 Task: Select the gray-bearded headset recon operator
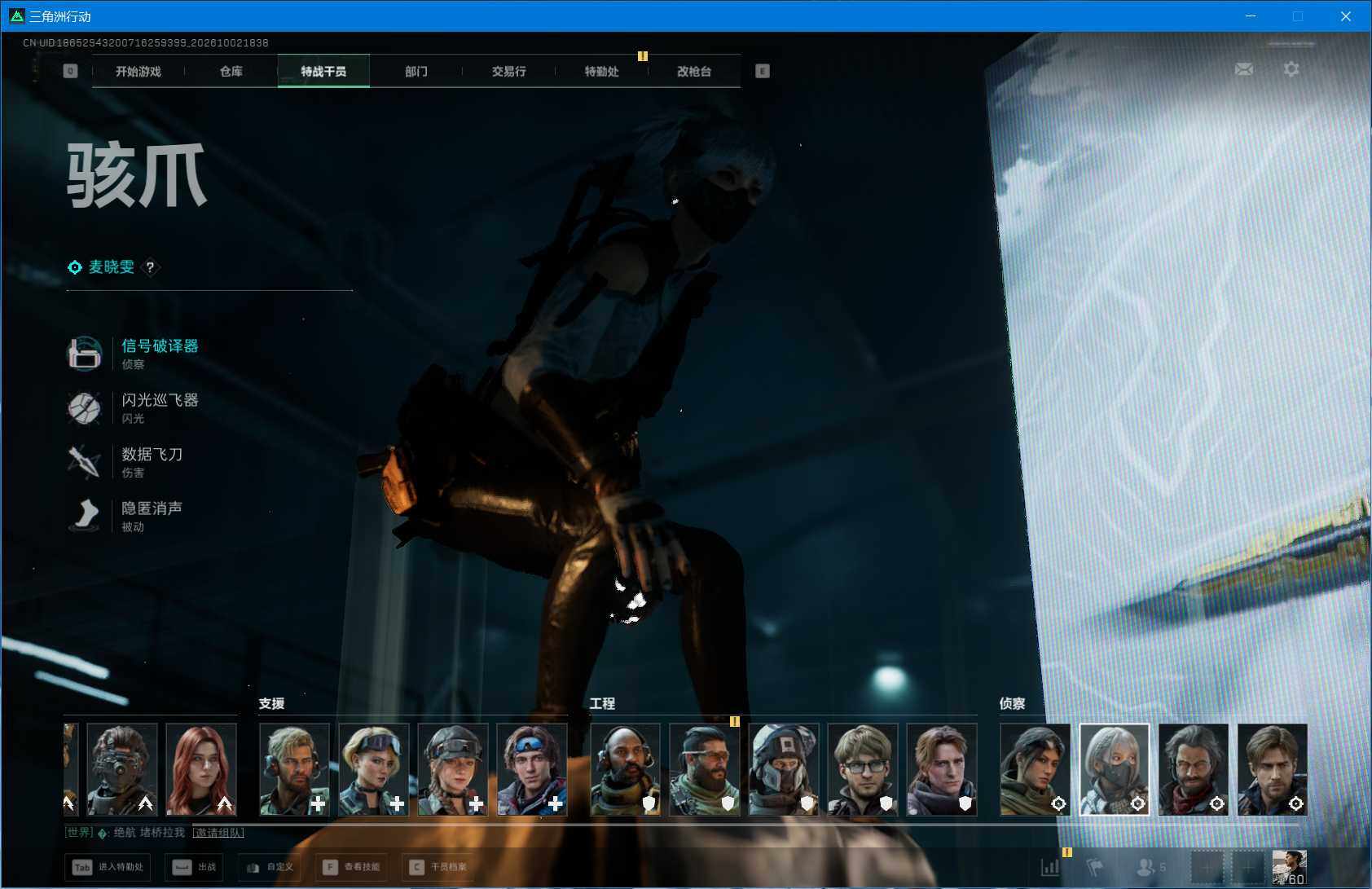point(1194,769)
